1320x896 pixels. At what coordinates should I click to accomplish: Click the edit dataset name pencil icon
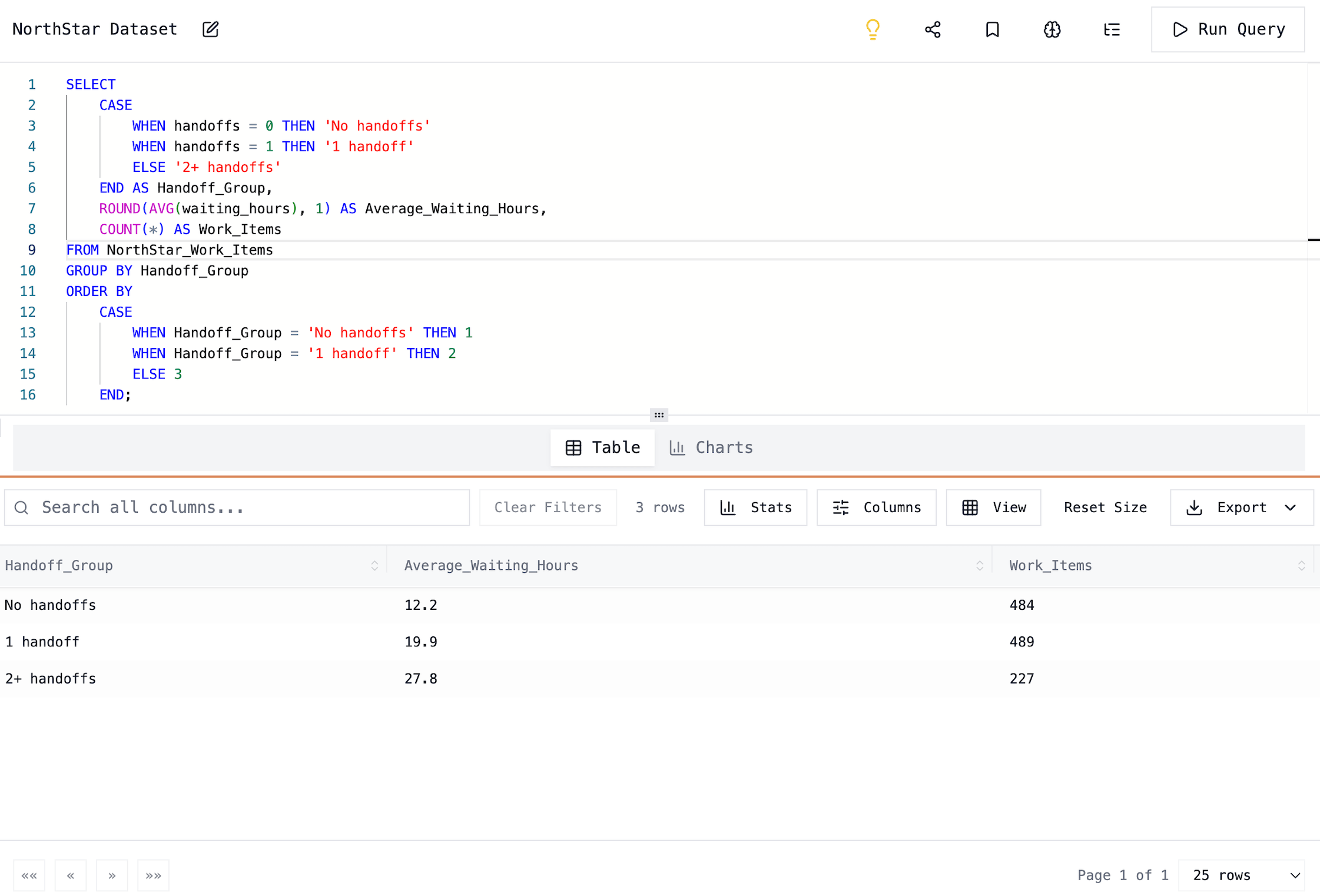[x=210, y=29]
